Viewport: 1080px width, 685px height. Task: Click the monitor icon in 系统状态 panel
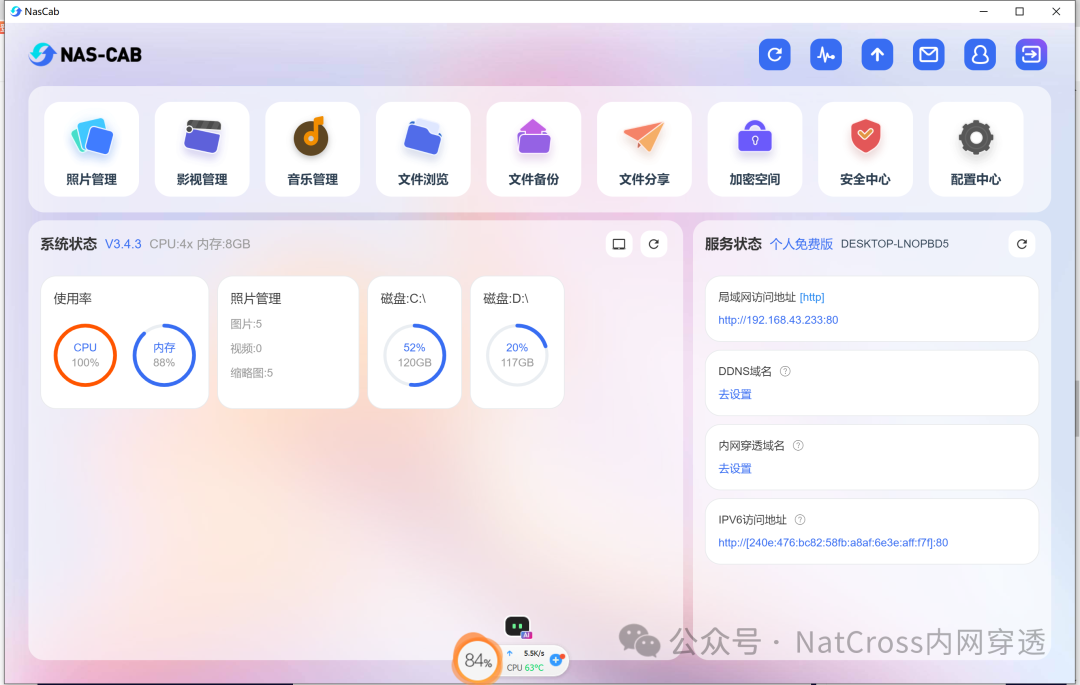tap(619, 243)
